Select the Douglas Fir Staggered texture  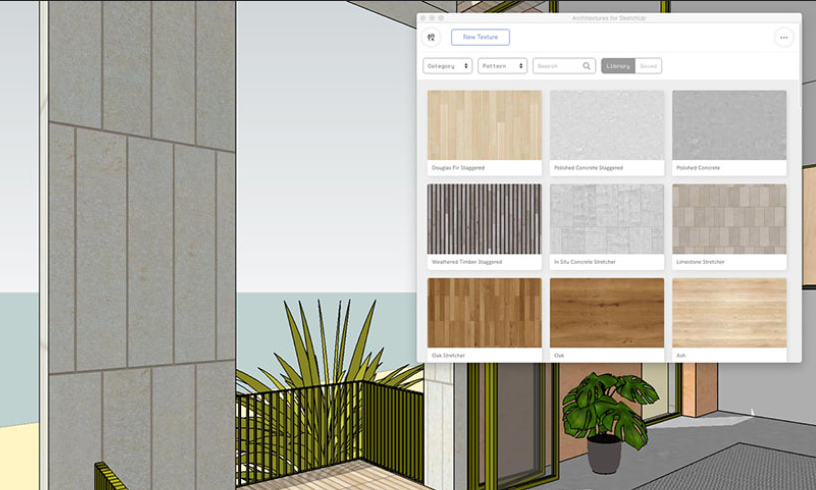484,125
